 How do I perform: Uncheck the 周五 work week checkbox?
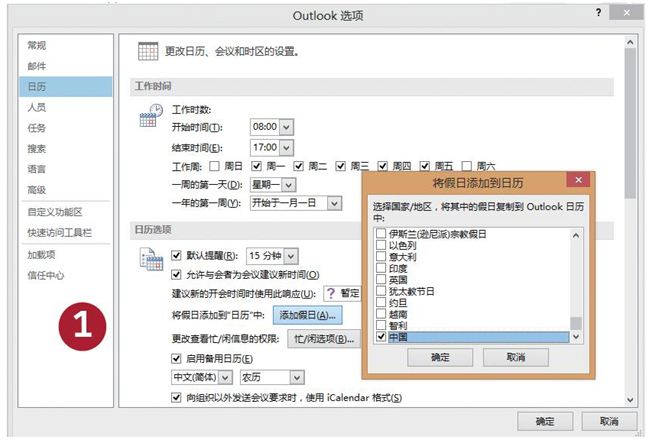[x=425, y=166]
